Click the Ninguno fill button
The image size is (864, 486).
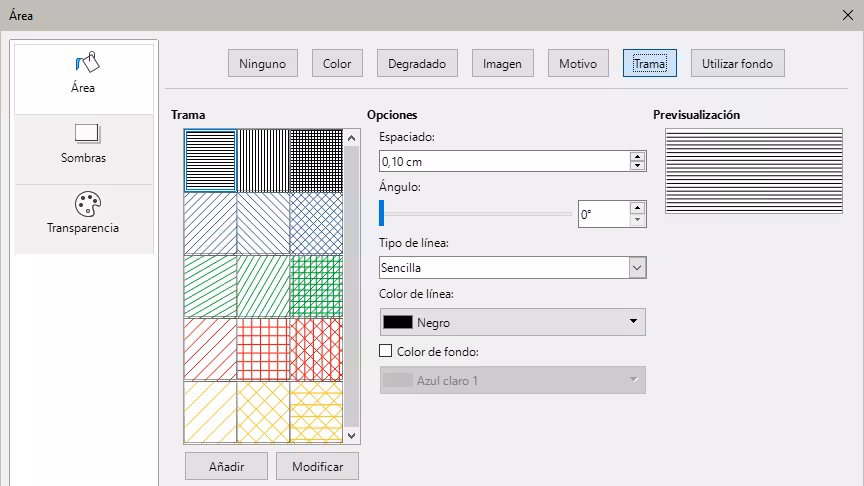[263, 63]
